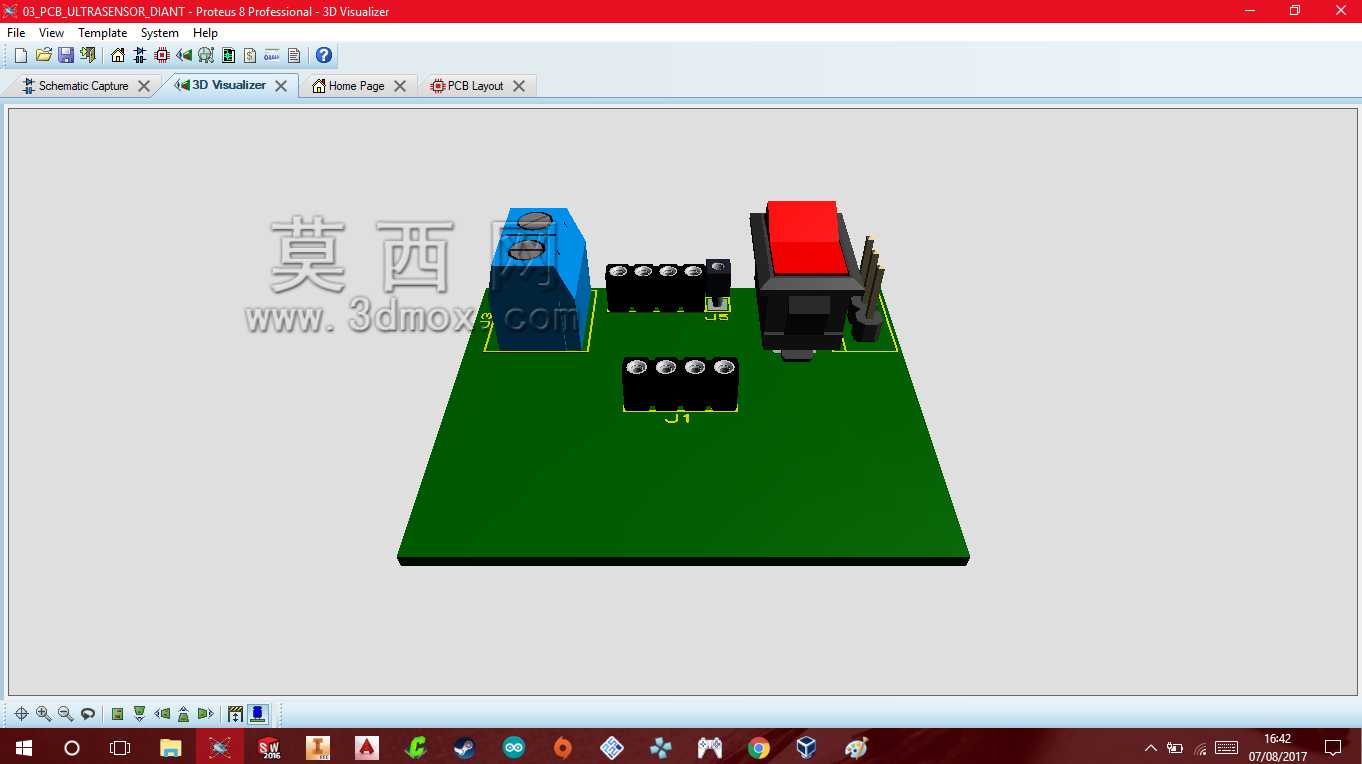This screenshot has width=1362, height=764.
Task: Click the New Project icon
Action: (x=20, y=55)
